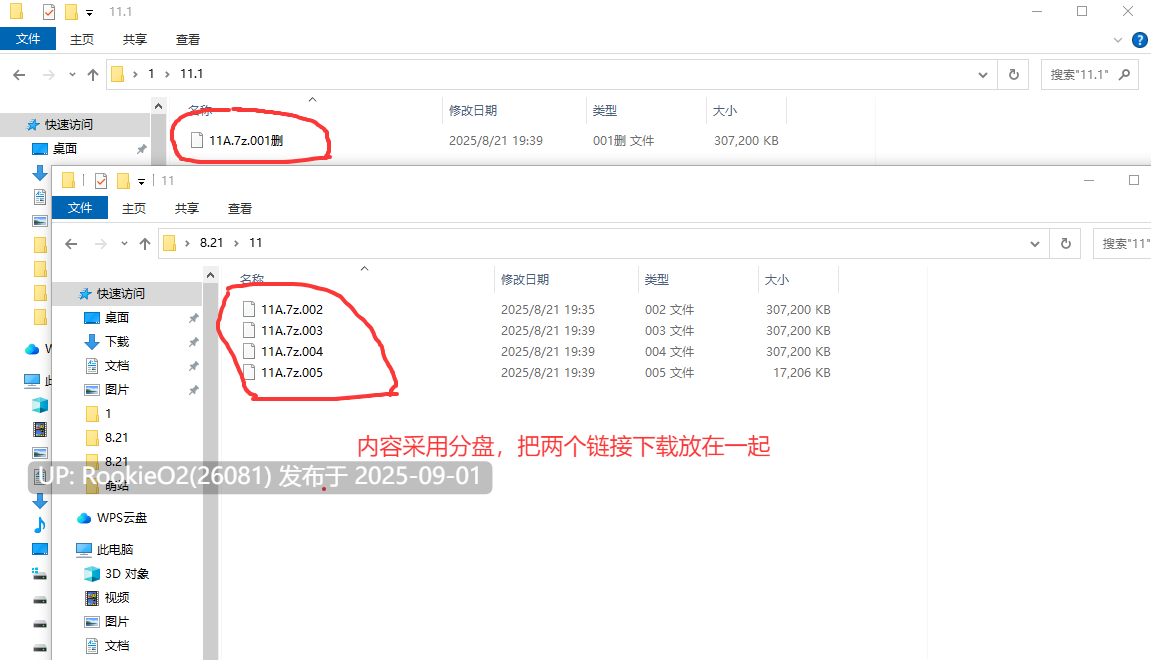
Task: Go up one level in window 11
Action: [x=145, y=244]
